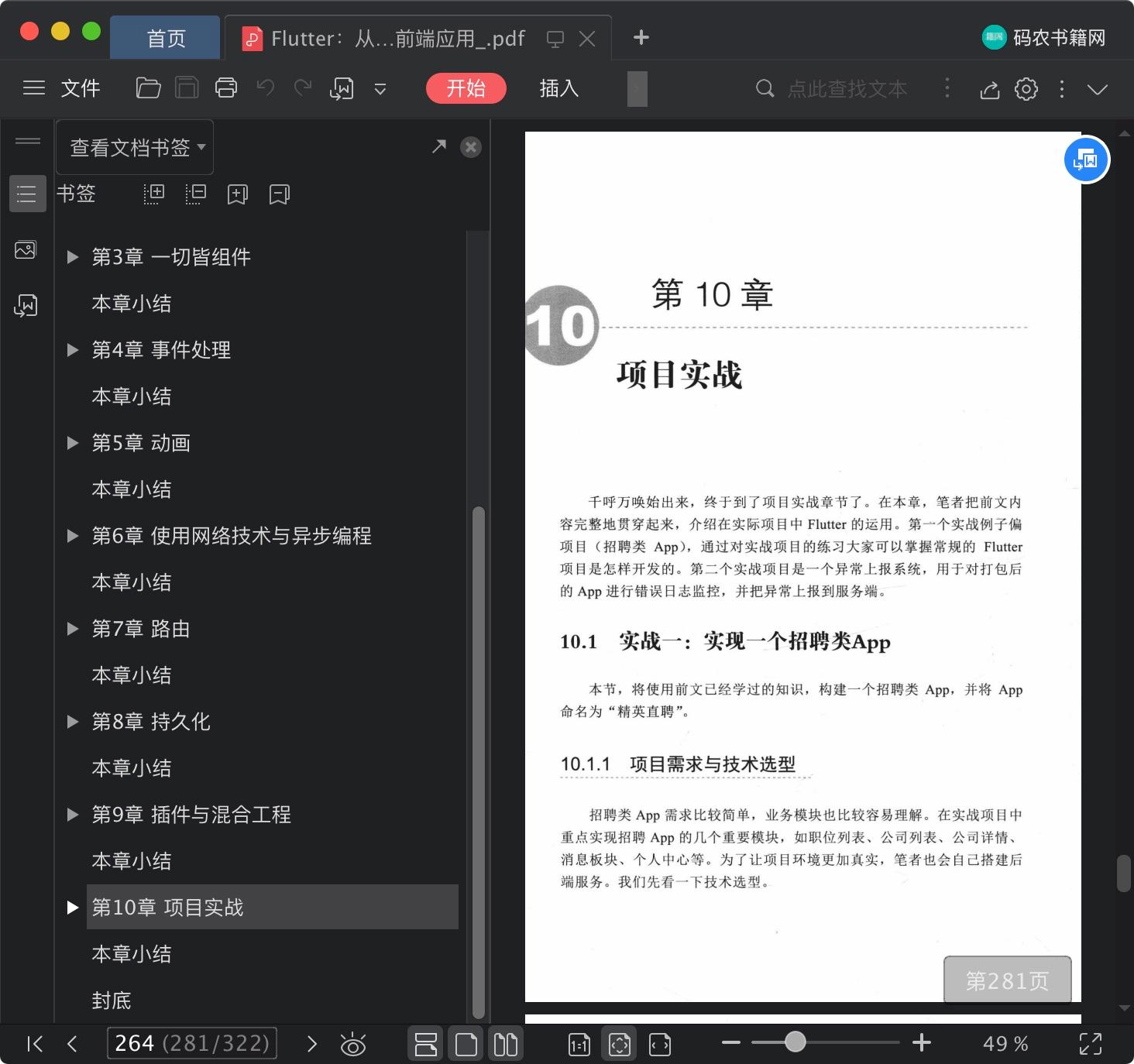
Task: Select the 第10章 项目实战 bookmark row
Action: click(x=272, y=907)
